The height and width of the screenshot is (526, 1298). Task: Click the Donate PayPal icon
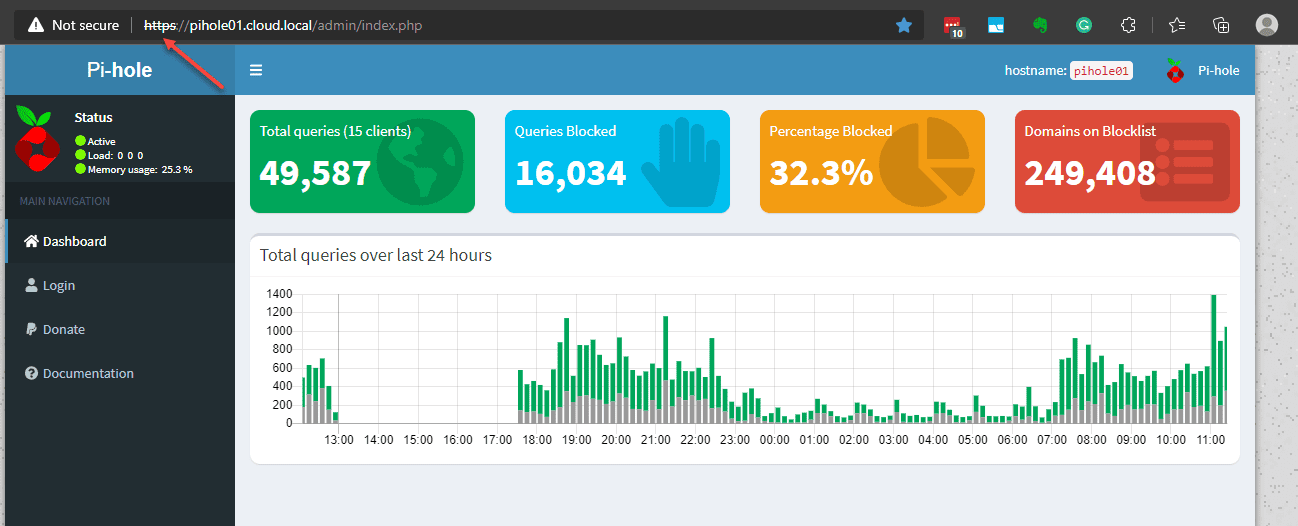[x=31, y=329]
